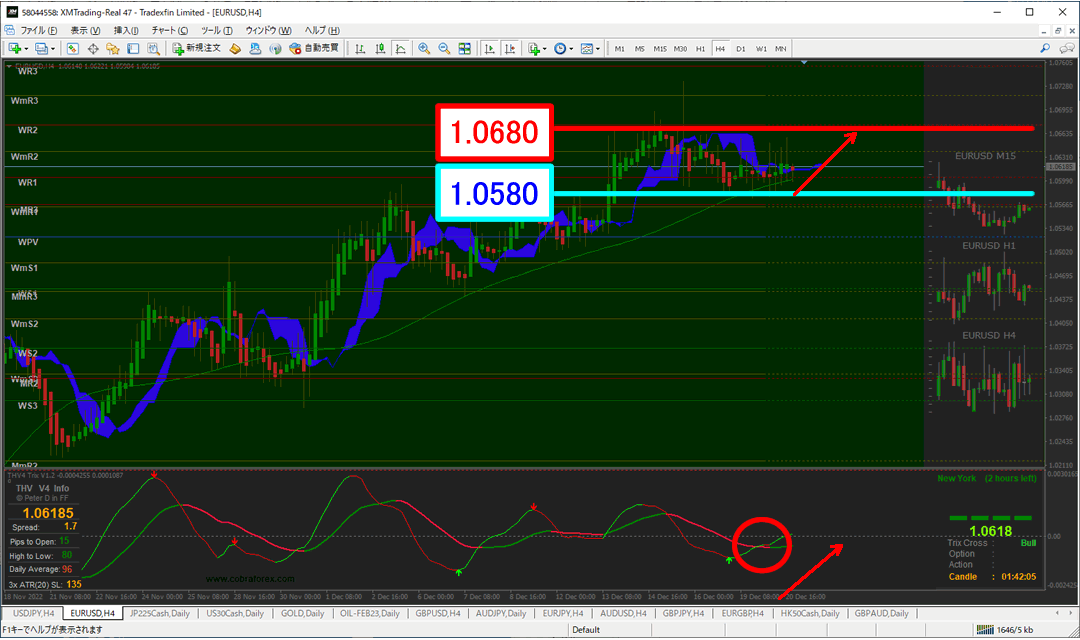The height and width of the screenshot is (640, 1080).
Task: Select the D1 timeframe
Action: pos(740,49)
